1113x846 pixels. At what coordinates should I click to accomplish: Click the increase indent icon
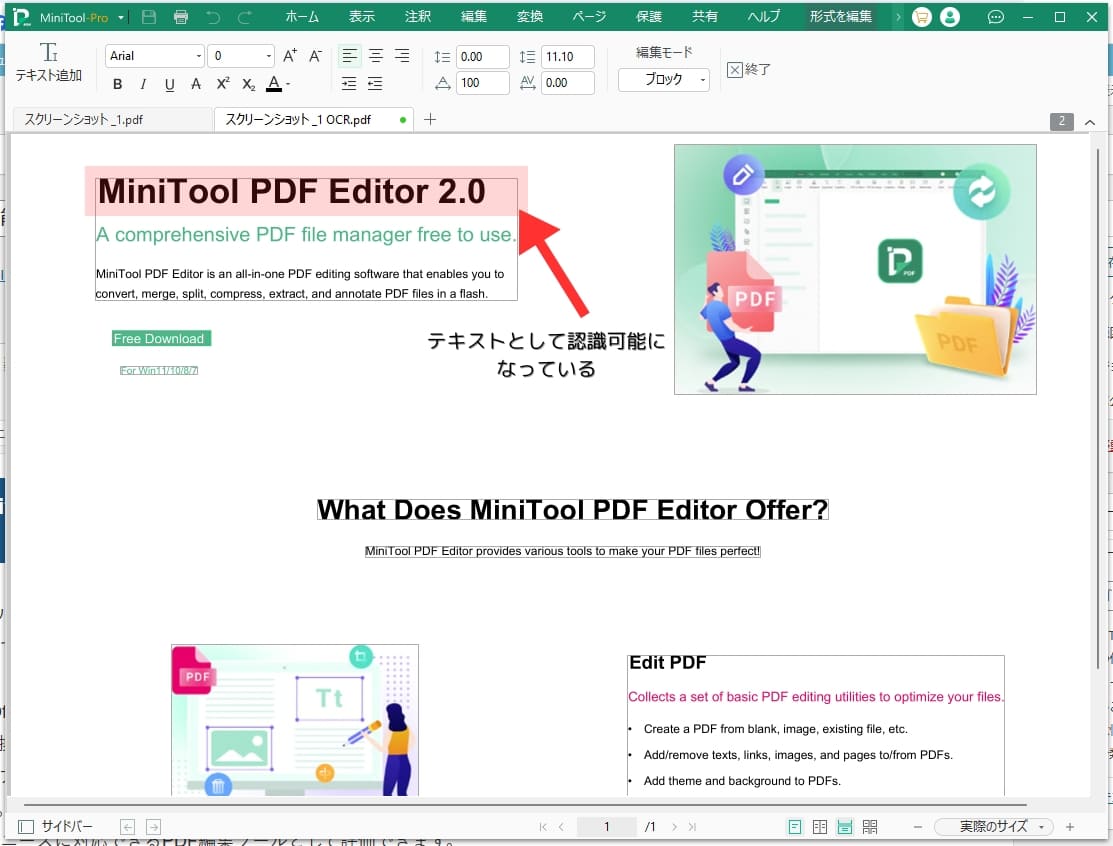click(349, 84)
